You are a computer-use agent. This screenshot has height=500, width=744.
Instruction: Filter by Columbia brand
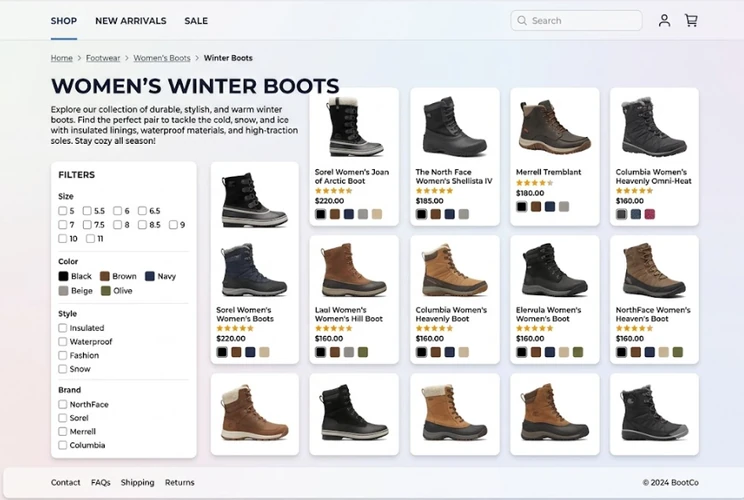[63, 445]
